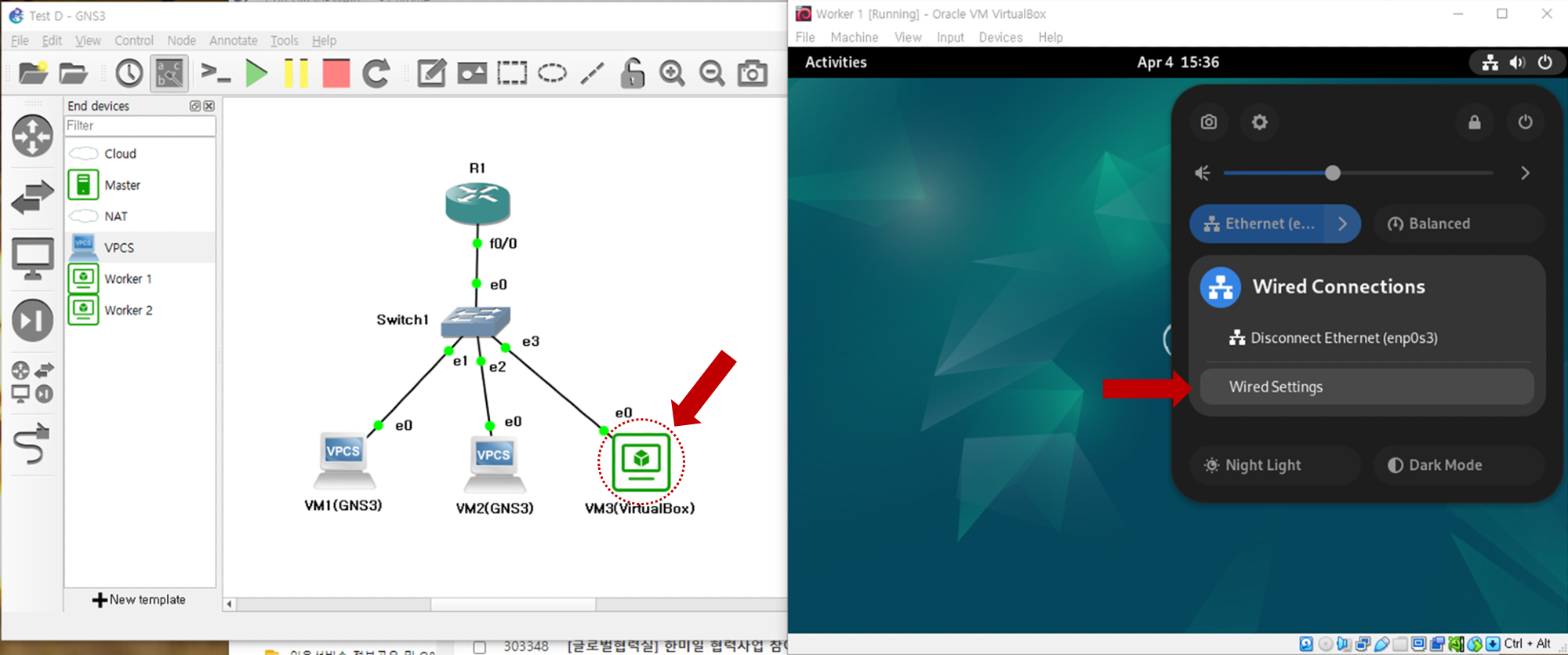Toggle show interface labels button in GNS3
This screenshot has height=655, width=1568.
[x=169, y=73]
